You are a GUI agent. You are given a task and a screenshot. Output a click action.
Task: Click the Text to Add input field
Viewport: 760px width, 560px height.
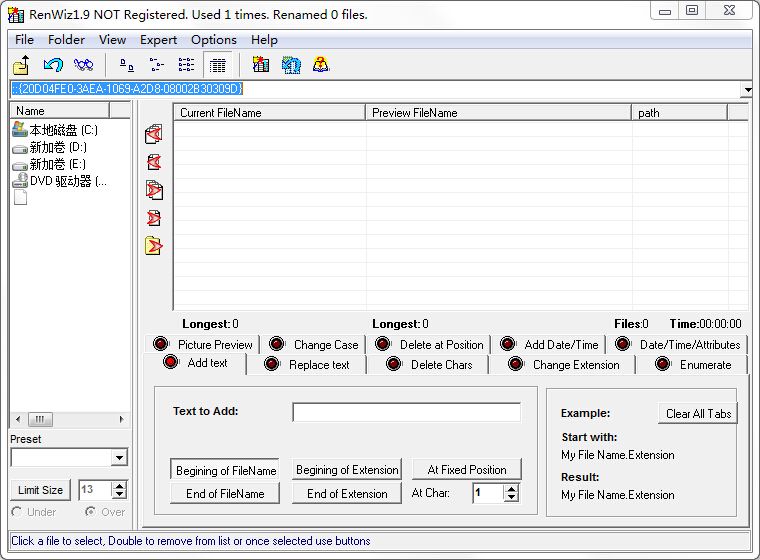coord(406,412)
